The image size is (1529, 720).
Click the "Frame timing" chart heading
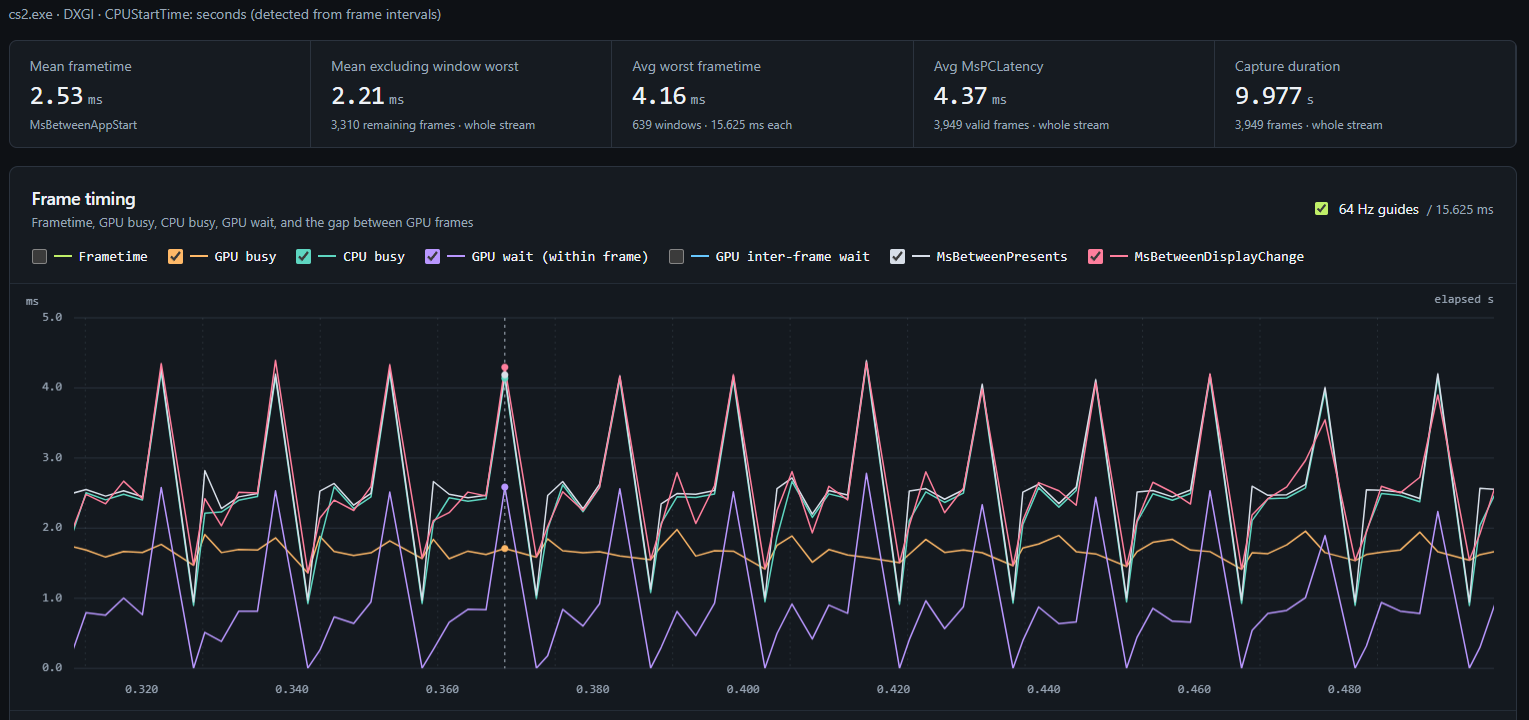coord(84,199)
